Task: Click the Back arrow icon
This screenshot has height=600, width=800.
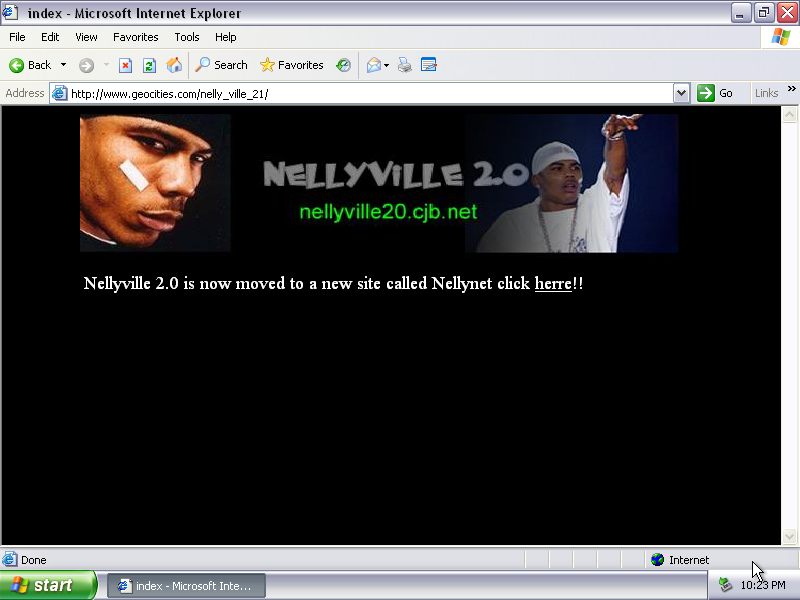Action: [x=16, y=65]
